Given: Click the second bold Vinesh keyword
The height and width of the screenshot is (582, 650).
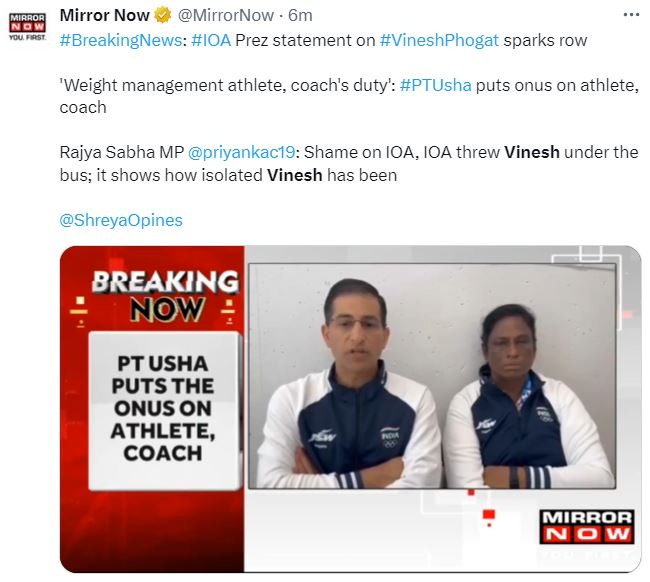Looking at the screenshot, I should coord(295,175).
